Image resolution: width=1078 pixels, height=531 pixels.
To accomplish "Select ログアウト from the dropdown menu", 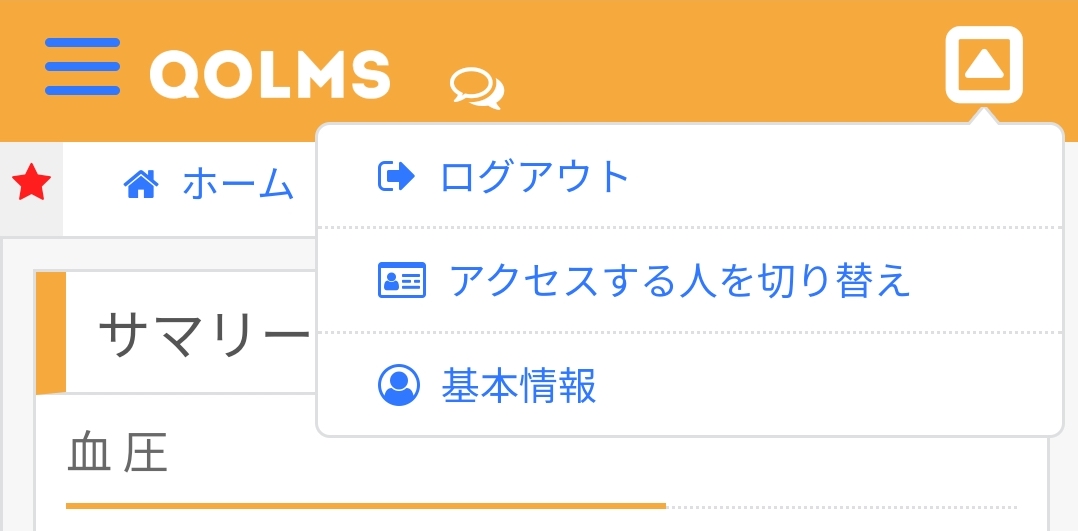I will pyautogui.click(x=534, y=177).
